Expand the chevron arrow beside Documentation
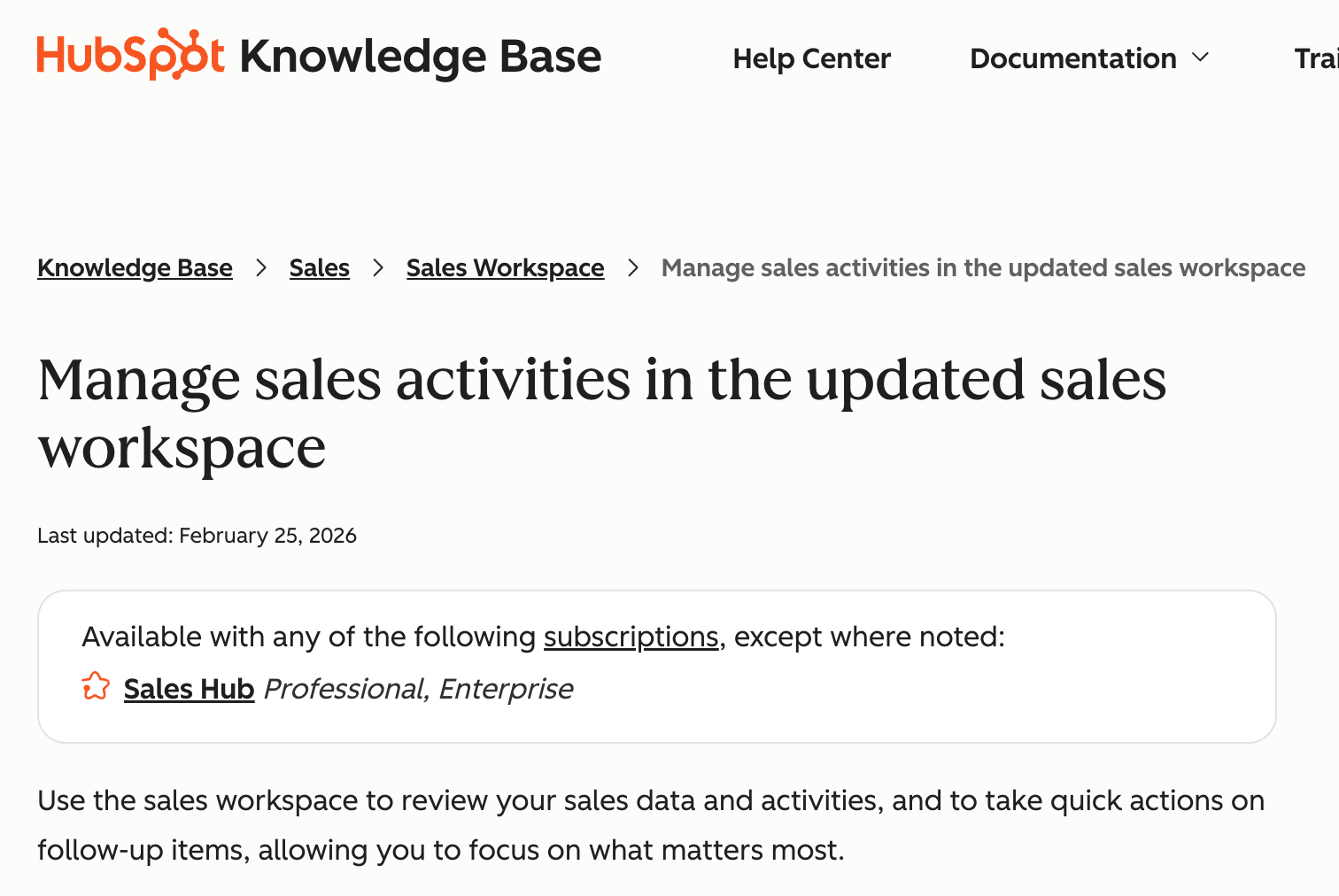This screenshot has width=1339, height=896. pos(1201,58)
